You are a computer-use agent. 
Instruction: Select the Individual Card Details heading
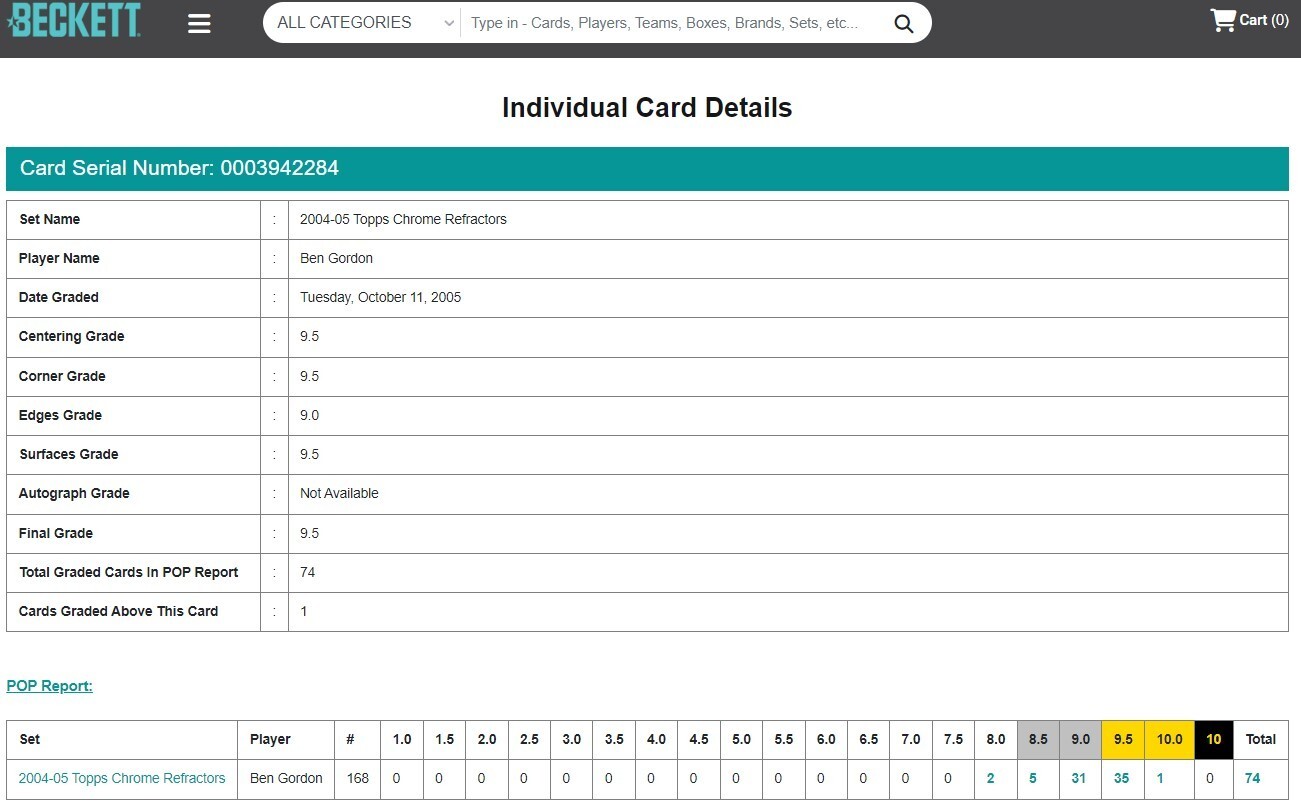(x=647, y=108)
